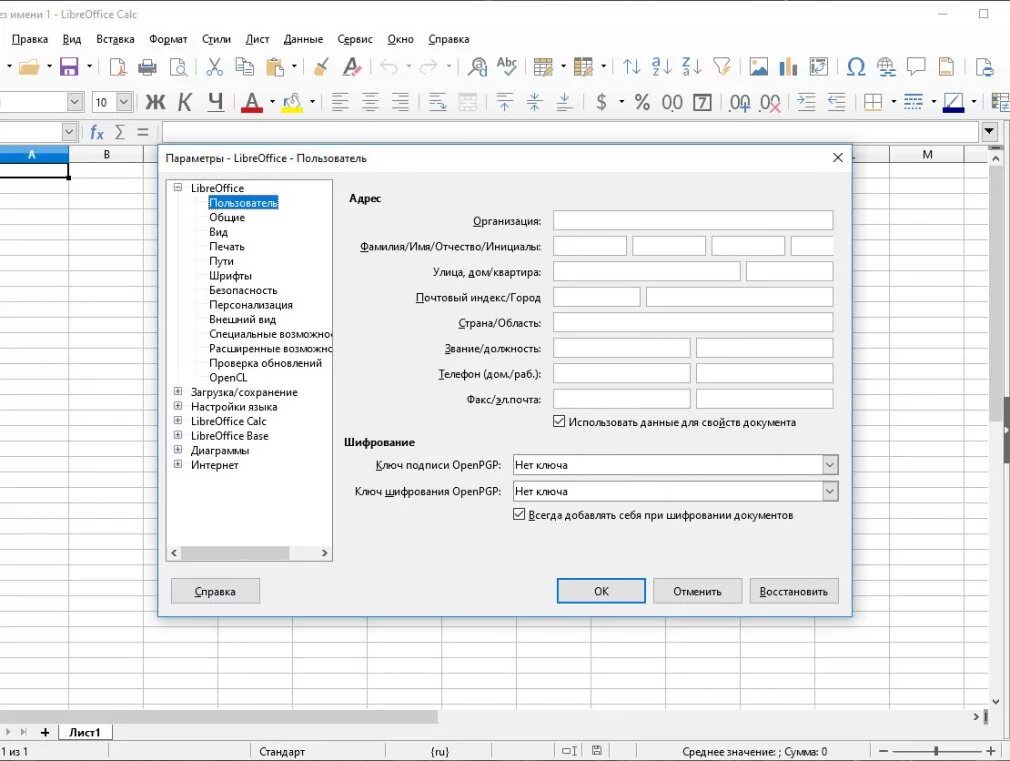1010x761 pixels.
Task: Click the Clear direct formatting icon
Action: click(352, 66)
